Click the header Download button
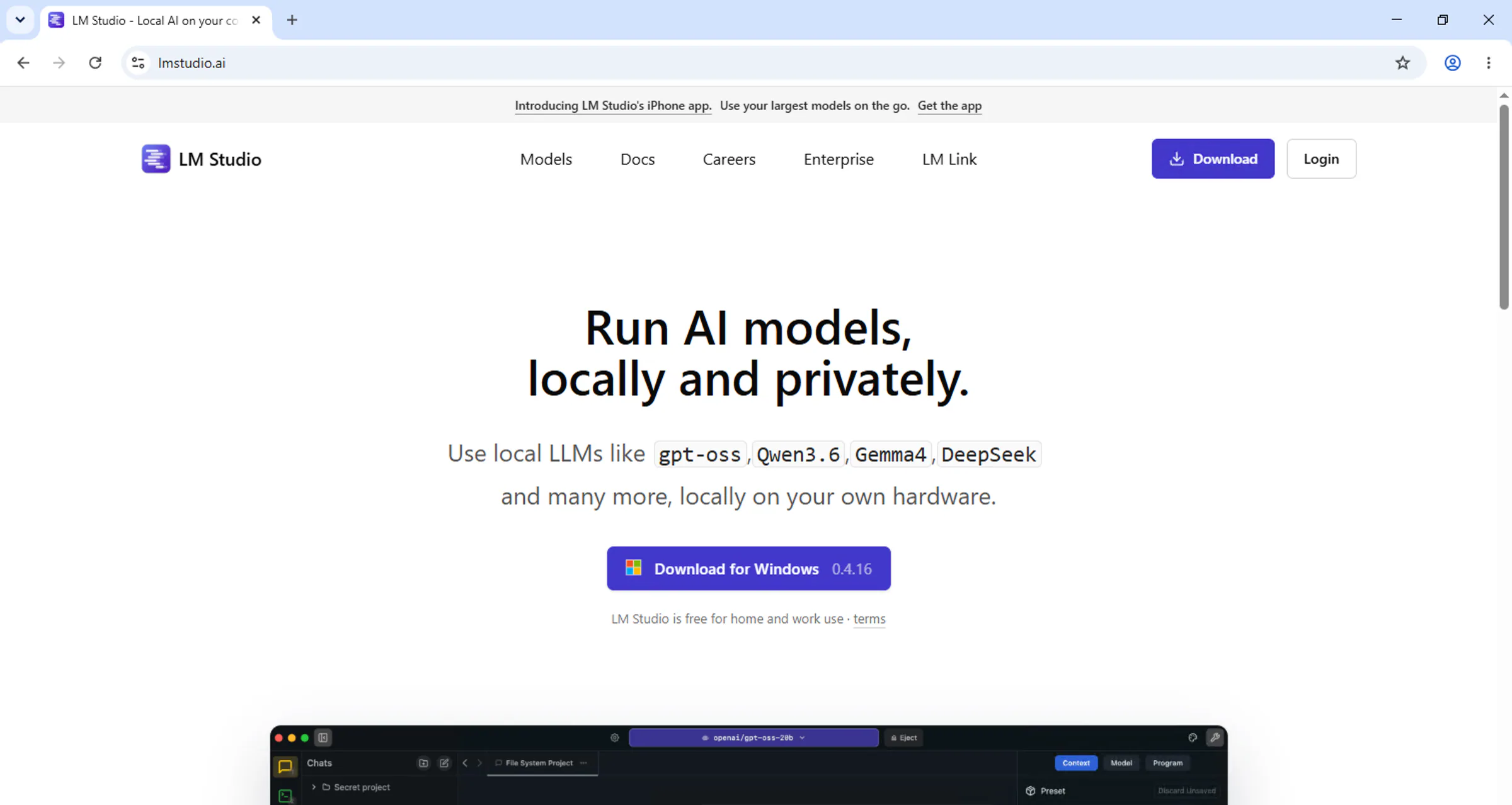The width and height of the screenshot is (1512, 805). point(1213,159)
